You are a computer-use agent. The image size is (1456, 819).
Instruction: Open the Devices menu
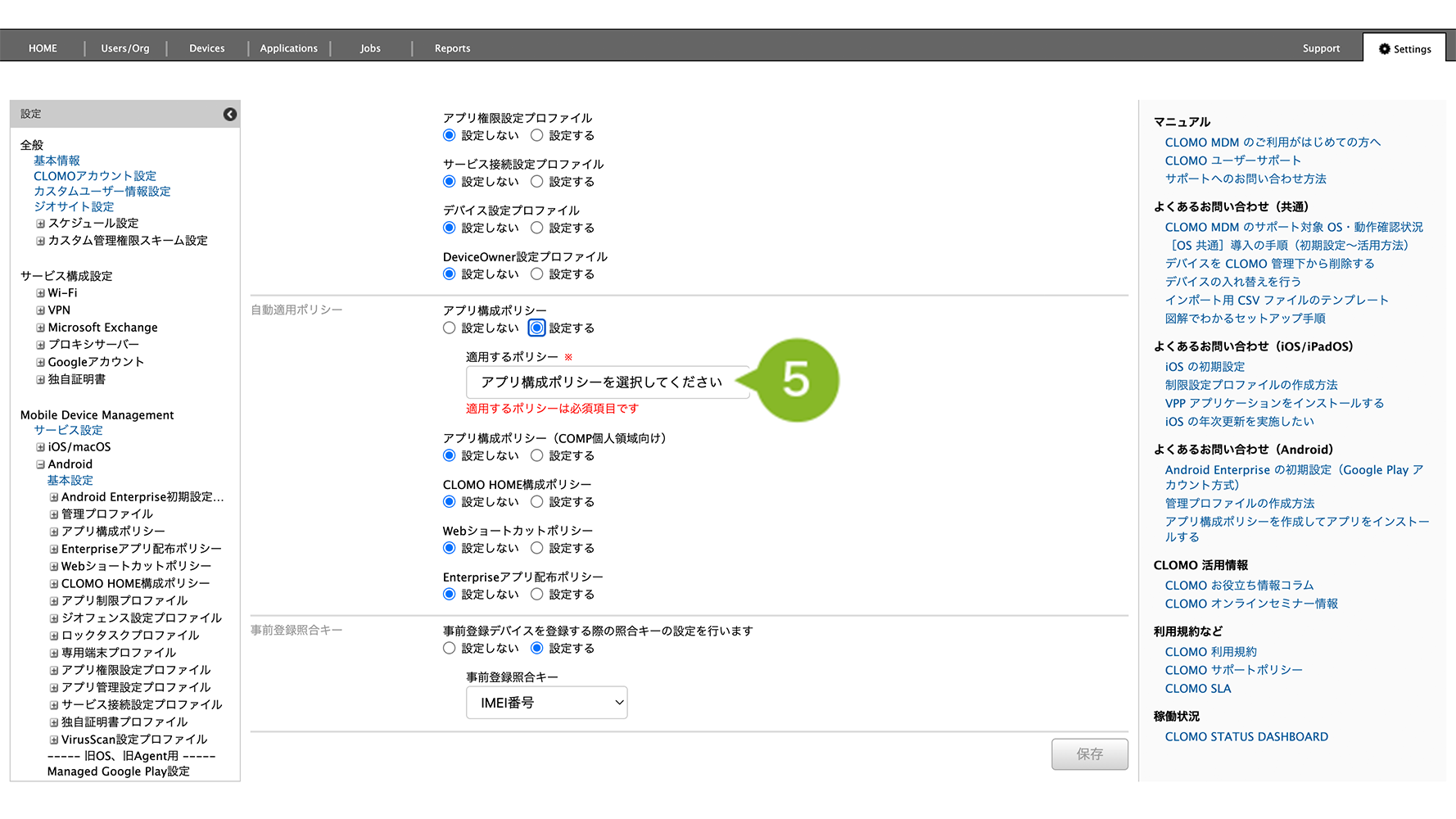click(x=206, y=48)
